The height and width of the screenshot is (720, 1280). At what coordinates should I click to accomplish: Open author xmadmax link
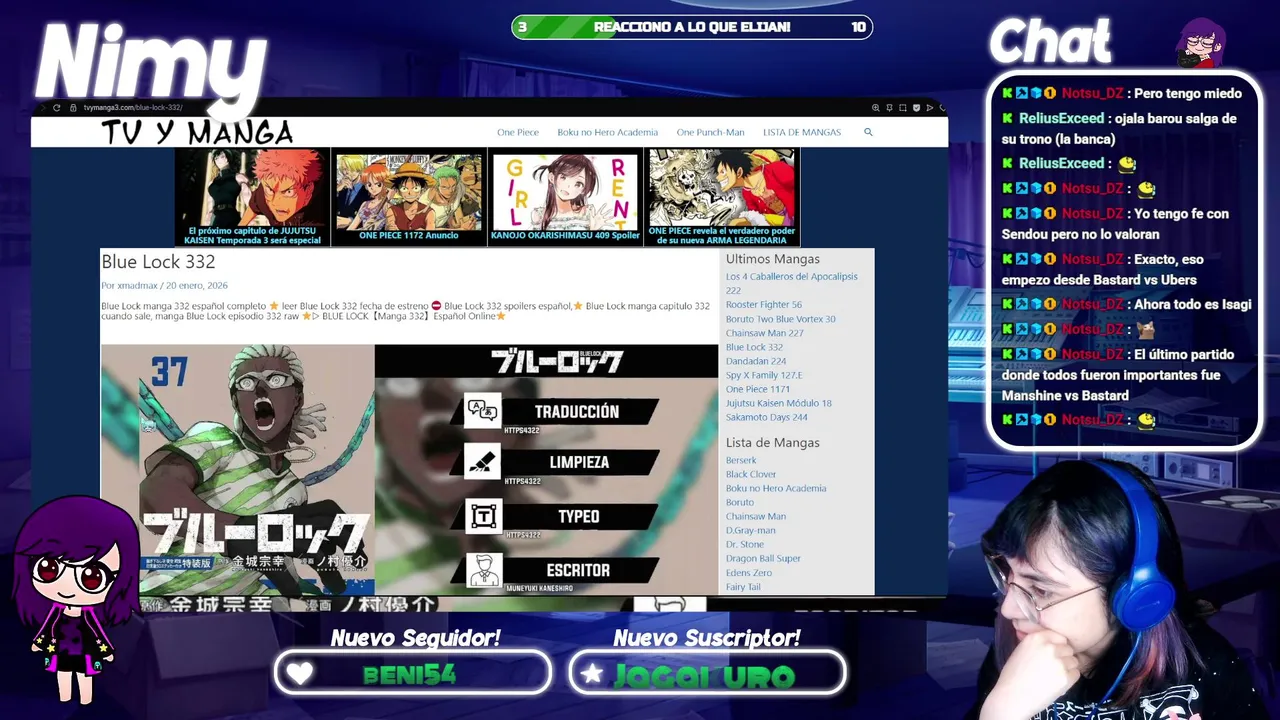coord(138,286)
